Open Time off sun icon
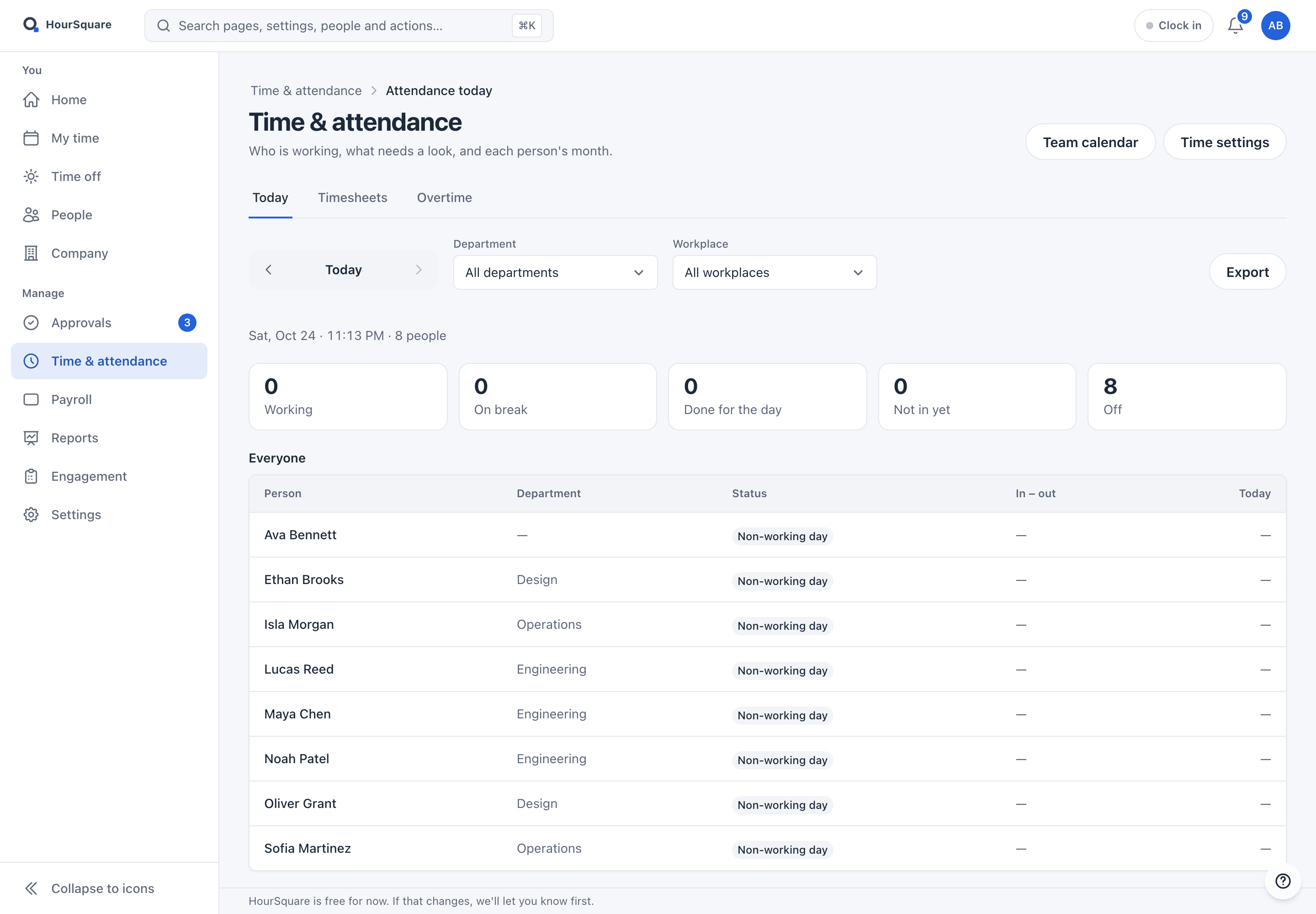Viewport: 1316px width, 914px height. click(x=31, y=176)
